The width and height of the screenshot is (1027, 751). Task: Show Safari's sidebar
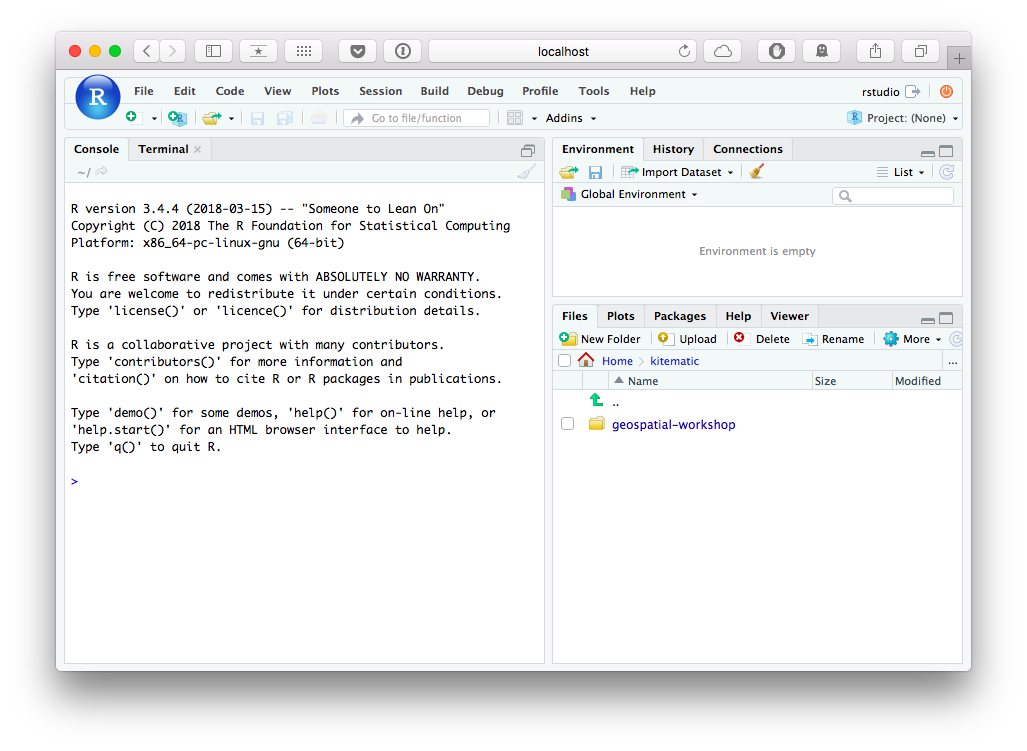tap(214, 51)
